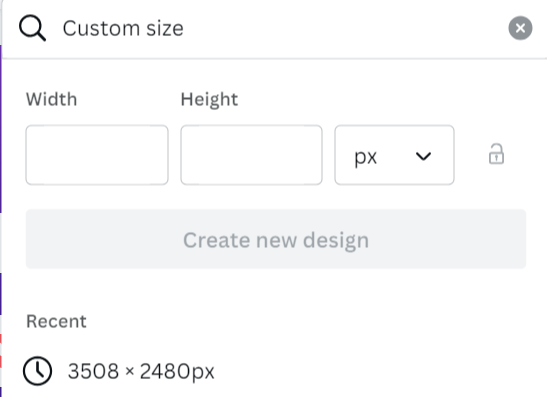Expand the measurement unit combo box
547x397 pixels.
click(x=394, y=155)
